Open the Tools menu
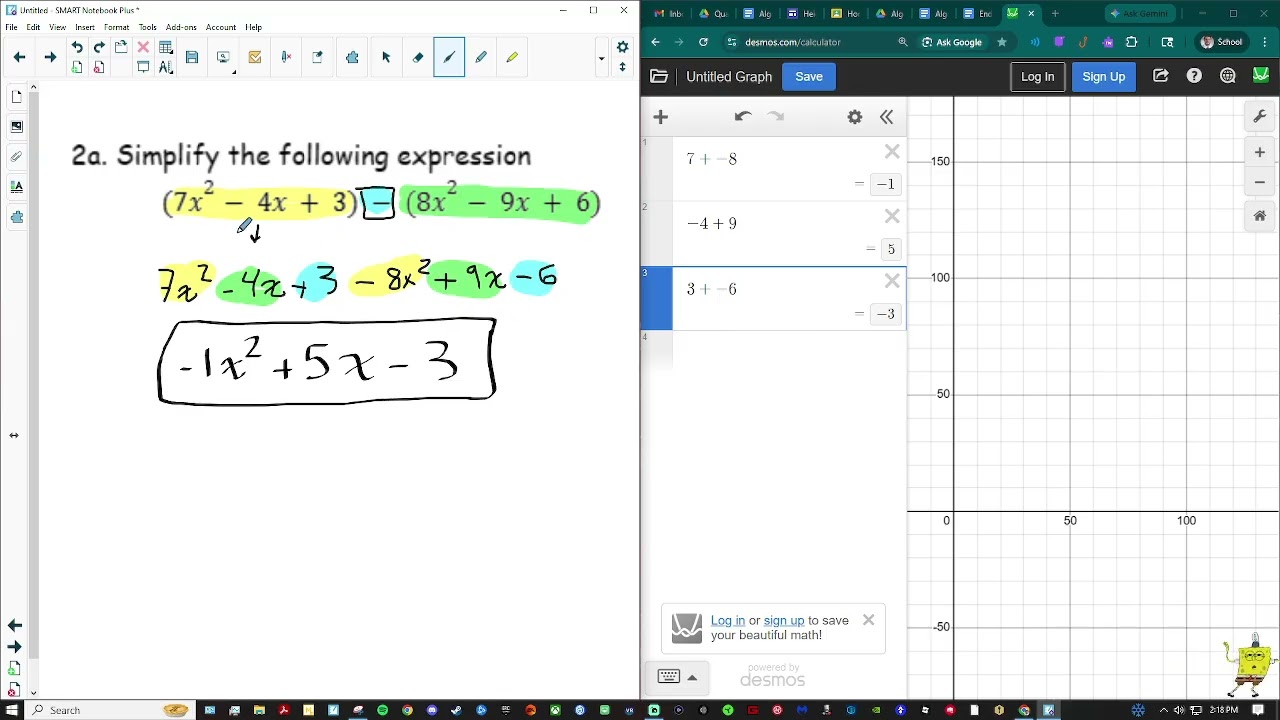This screenshot has width=1280, height=720. pyautogui.click(x=148, y=27)
